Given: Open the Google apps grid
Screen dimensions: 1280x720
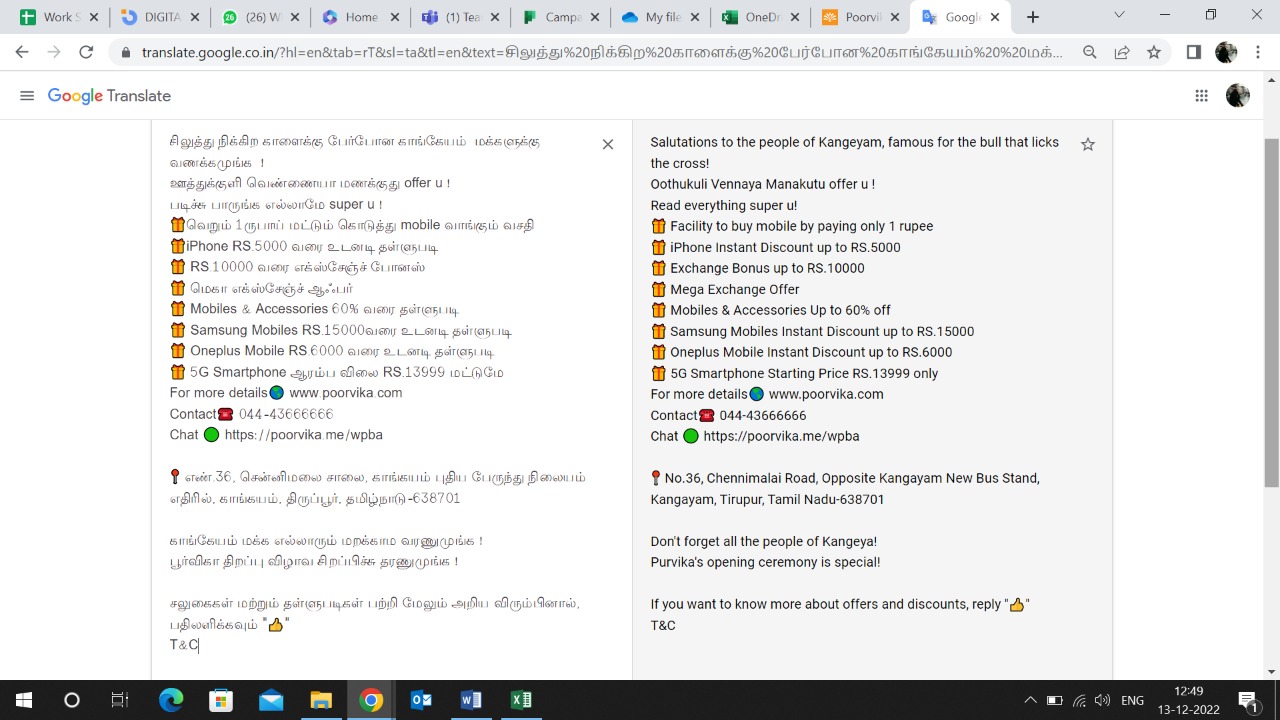Looking at the screenshot, I should (1201, 96).
